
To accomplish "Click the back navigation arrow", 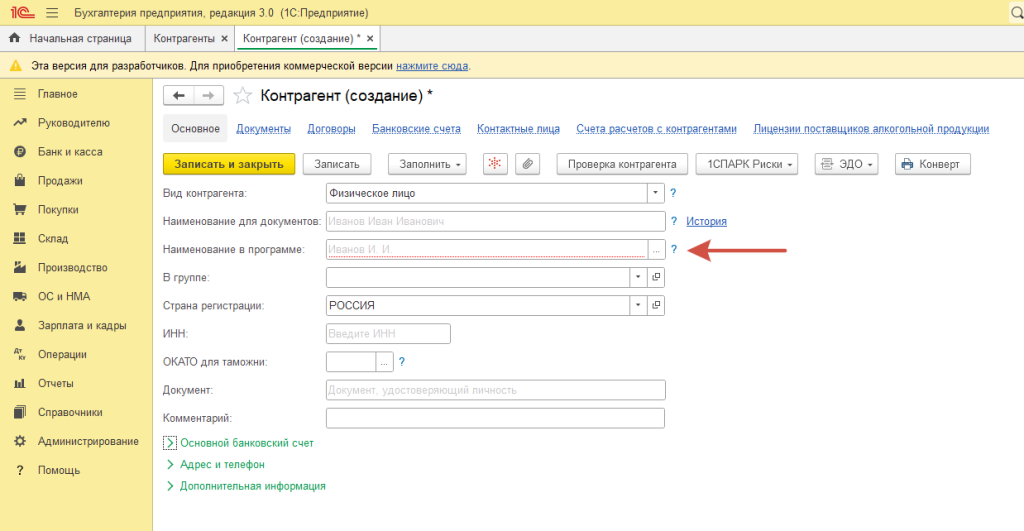I will (179, 95).
